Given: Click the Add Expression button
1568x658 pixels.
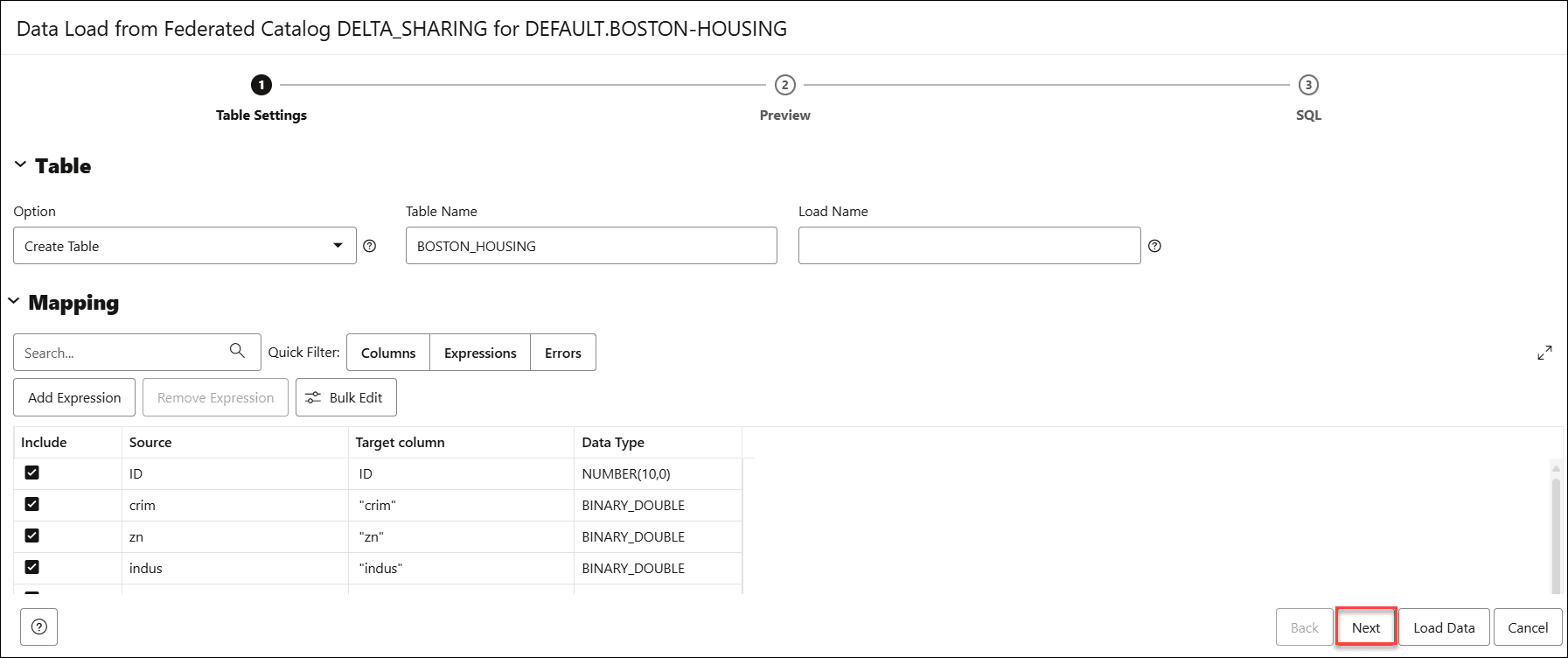Looking at the screenshot, I should pos(74,397).
